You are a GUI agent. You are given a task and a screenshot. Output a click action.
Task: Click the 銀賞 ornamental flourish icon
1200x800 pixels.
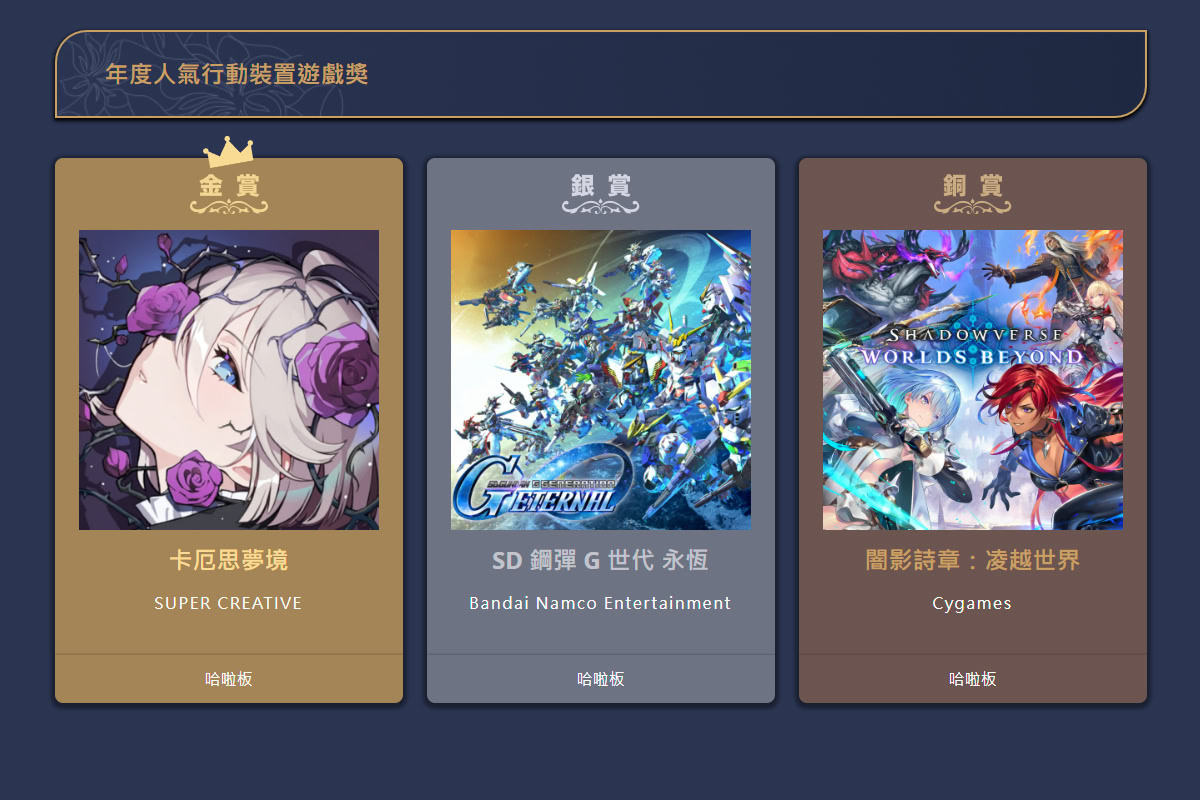601,206
